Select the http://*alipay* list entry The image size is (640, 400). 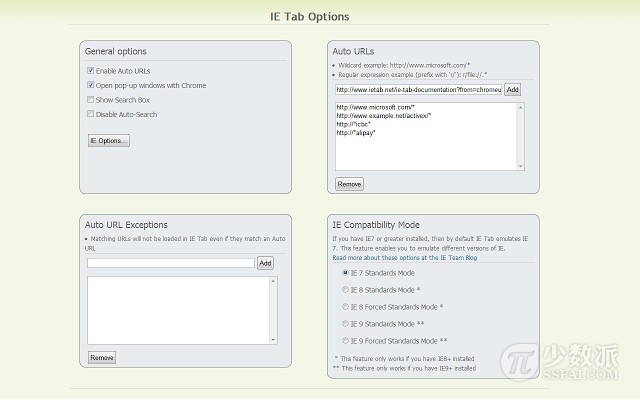tap(359, 133)
